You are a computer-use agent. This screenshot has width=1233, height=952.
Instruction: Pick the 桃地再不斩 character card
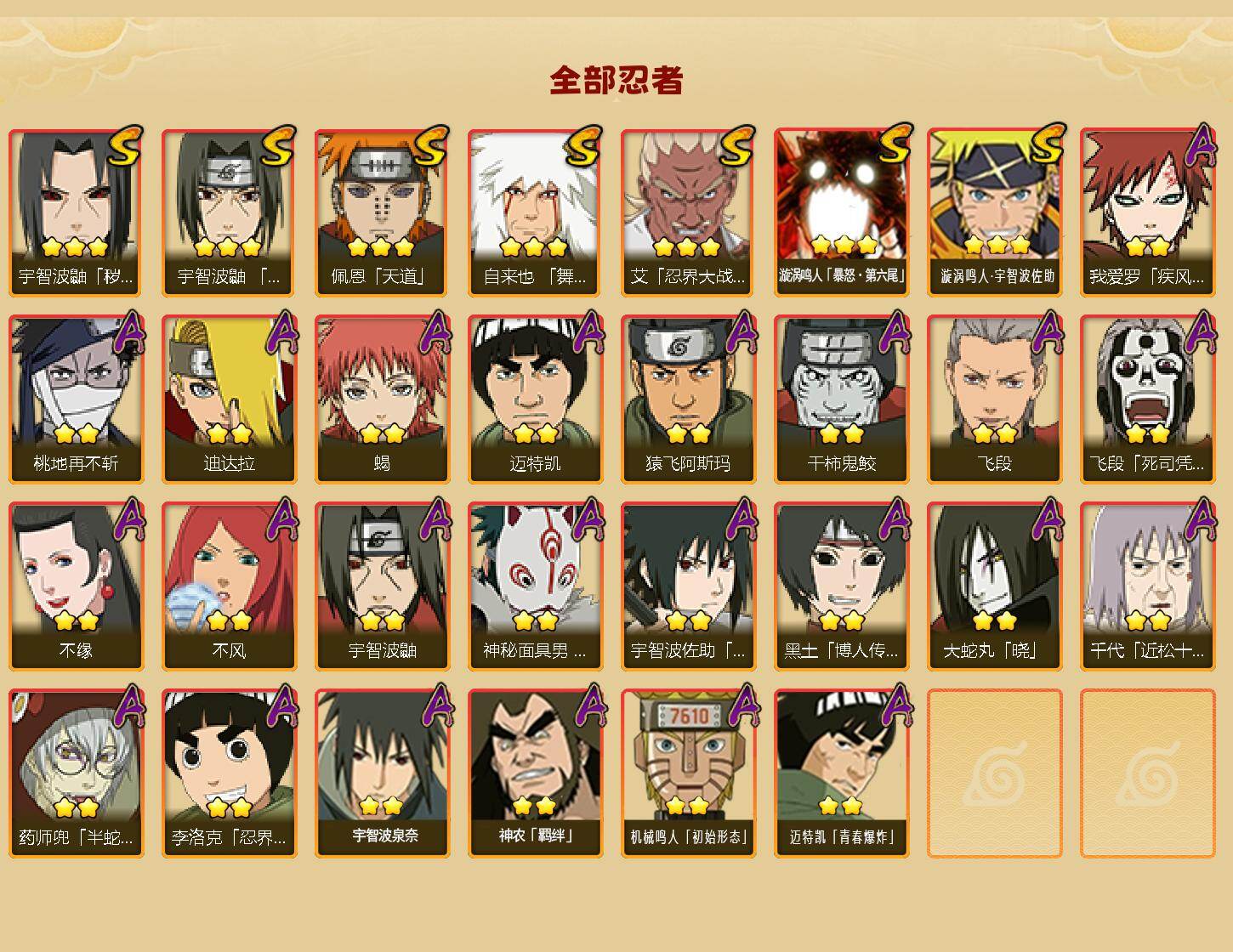pos(76,399)
